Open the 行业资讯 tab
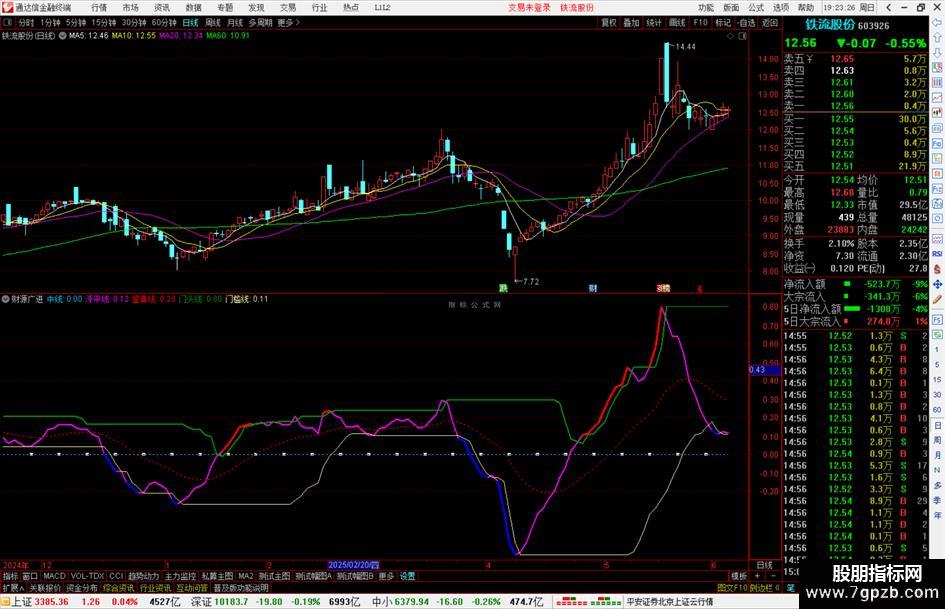 pos(155,588)
